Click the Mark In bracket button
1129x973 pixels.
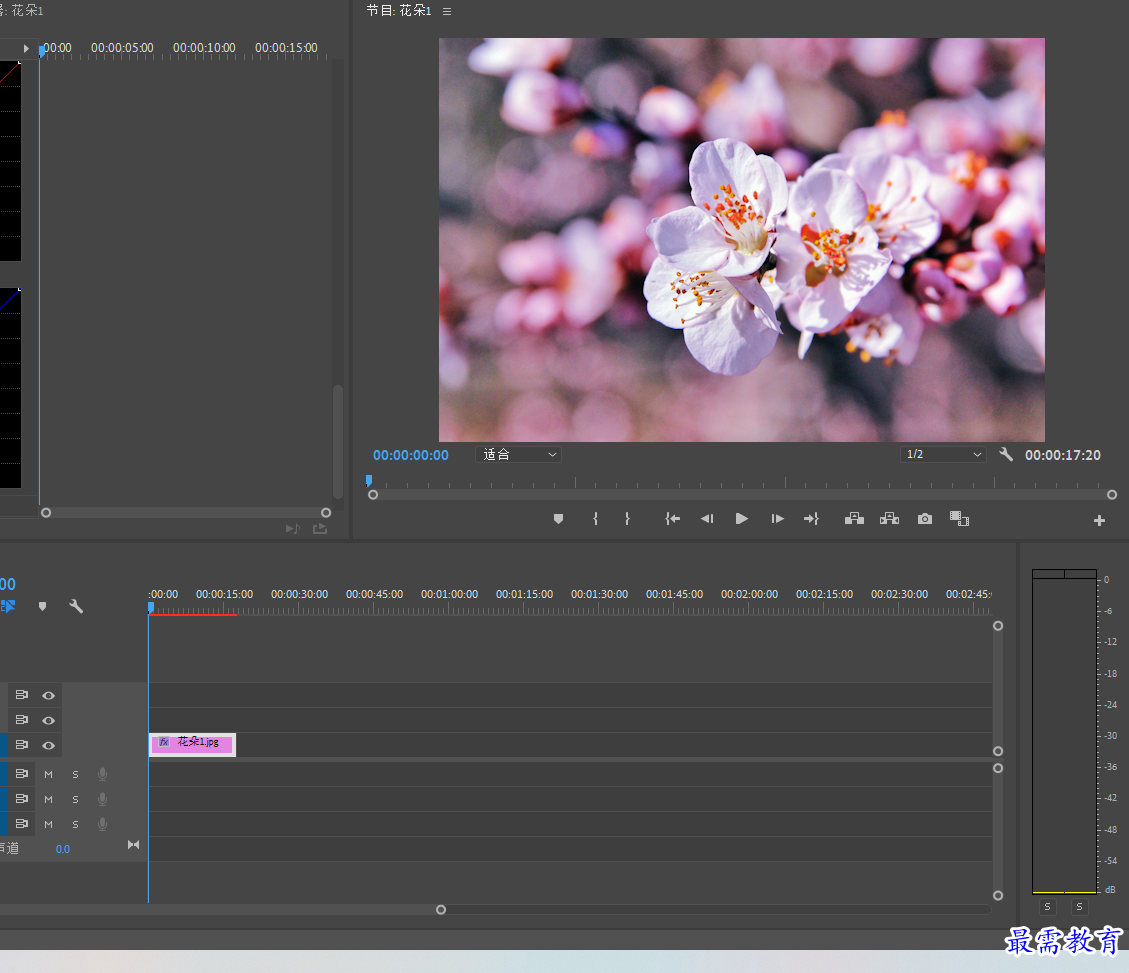595,519
